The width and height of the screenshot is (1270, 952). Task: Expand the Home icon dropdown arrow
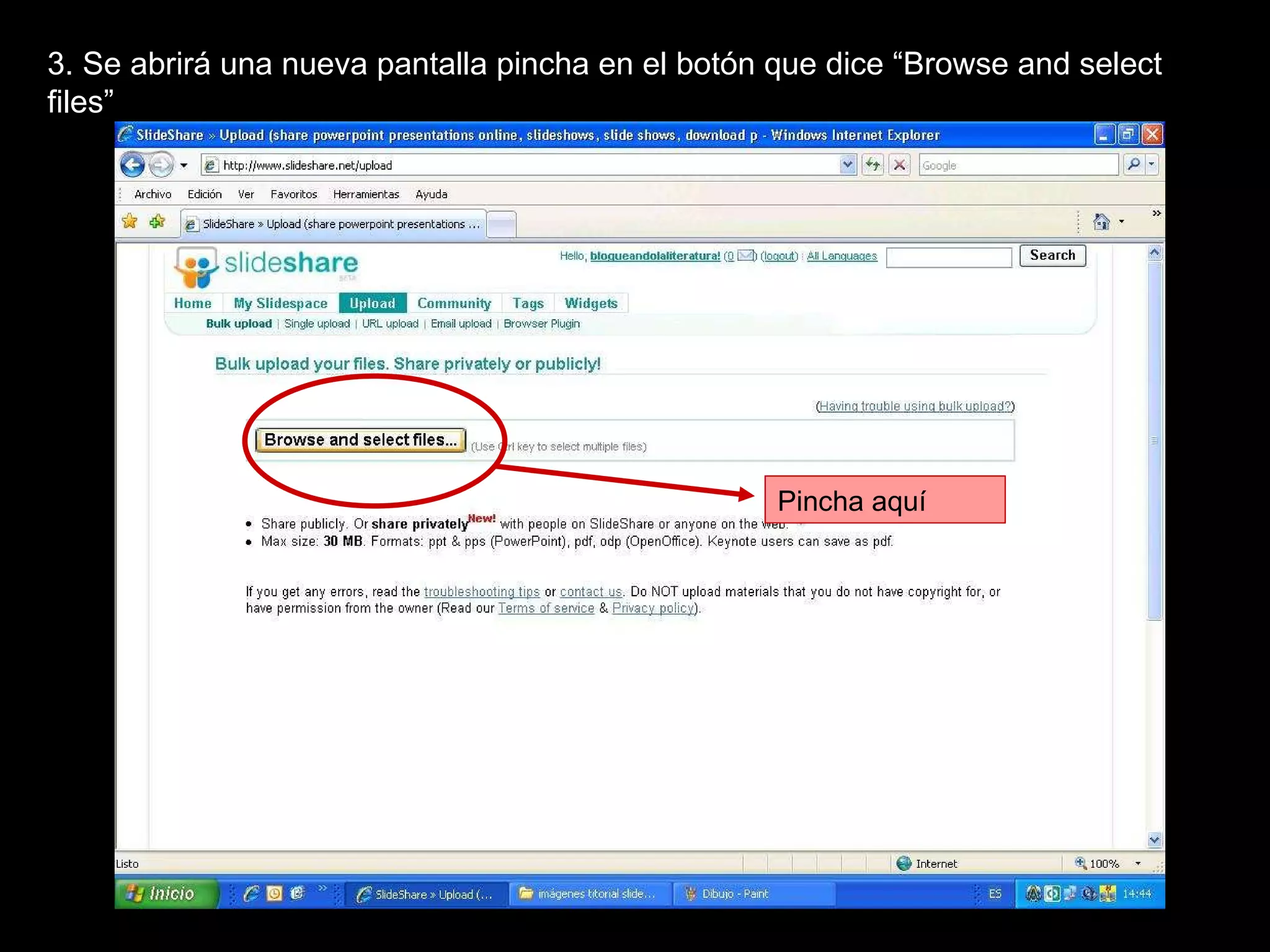pyautogui.click(x=1121, y=222)
